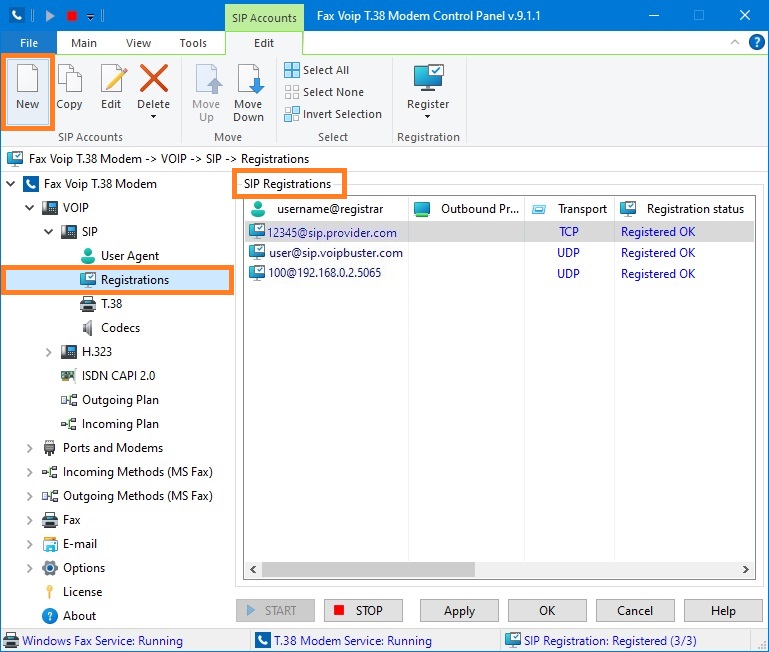The height and width of the screenshot is (652, 769).
Task: Select the 12345@sip.provider.com registration row
Action: (499, 232)
